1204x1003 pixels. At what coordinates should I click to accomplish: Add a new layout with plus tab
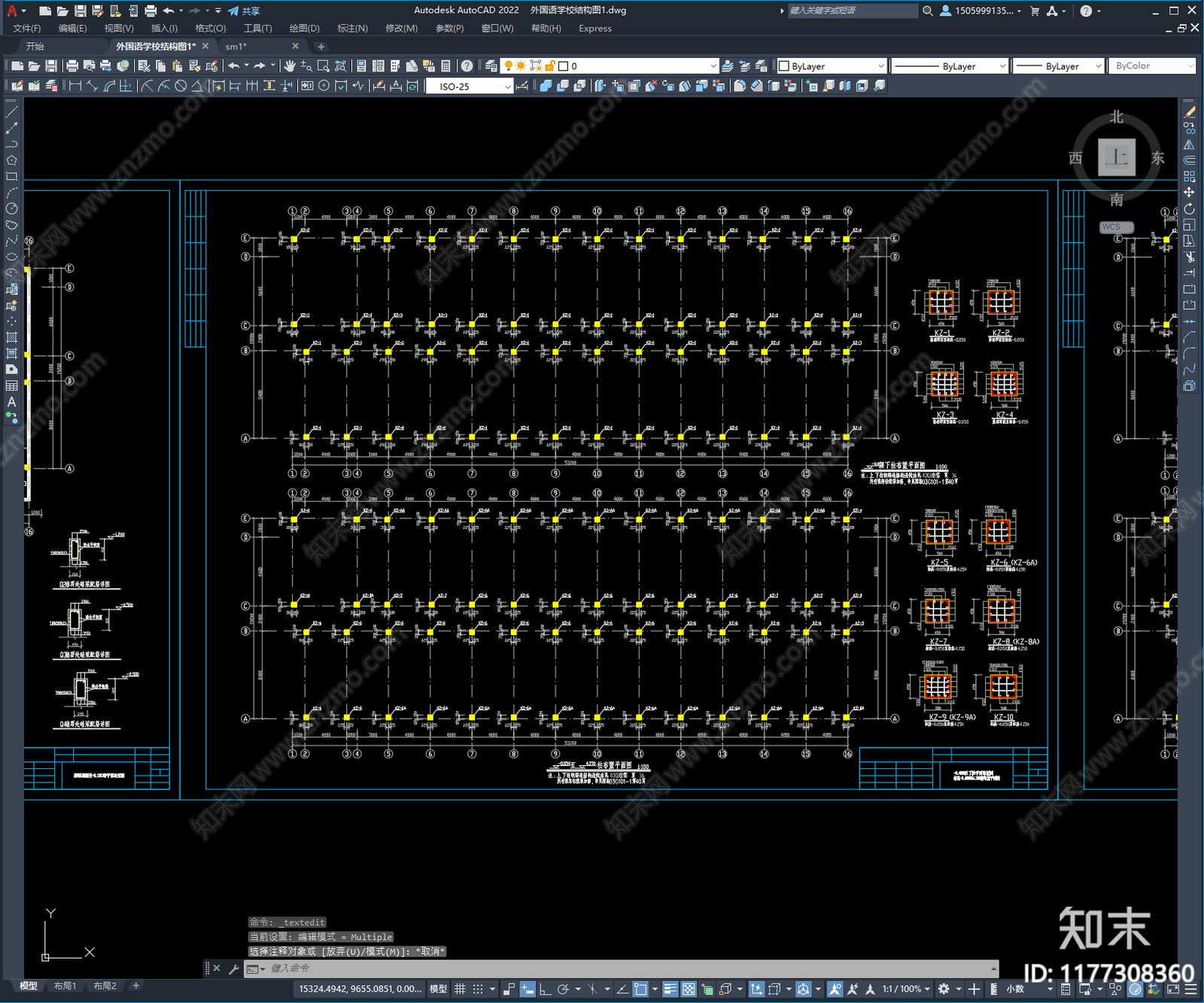(x=136, y=986)
